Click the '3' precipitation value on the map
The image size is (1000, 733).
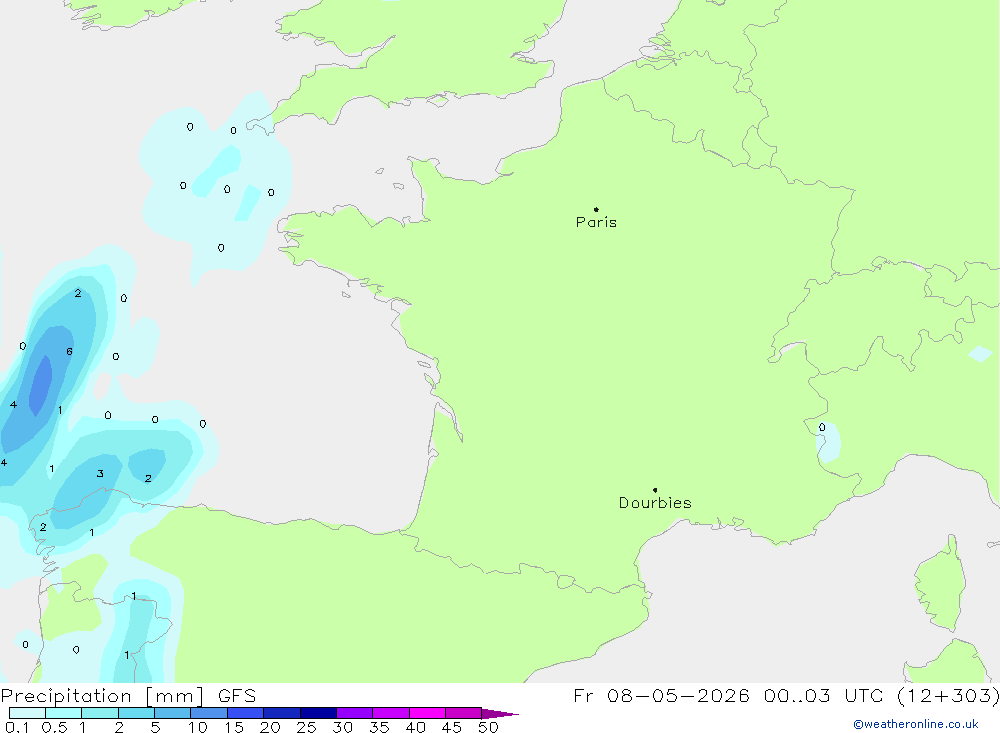click(100, 473)
